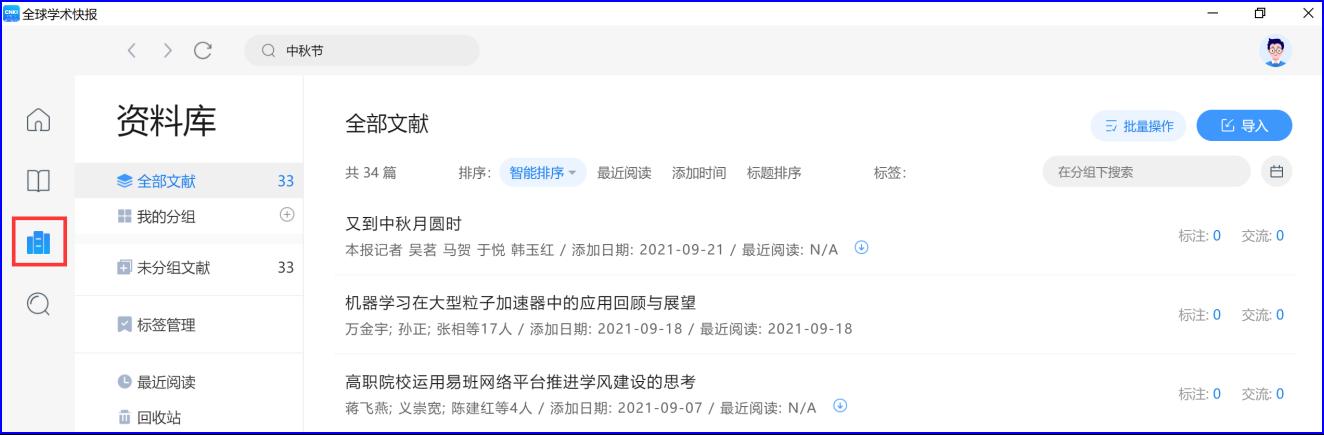The height and width of the screenshot is (435, 1324).
Task: Open the Home icon in sidebar
Action: 38,120
